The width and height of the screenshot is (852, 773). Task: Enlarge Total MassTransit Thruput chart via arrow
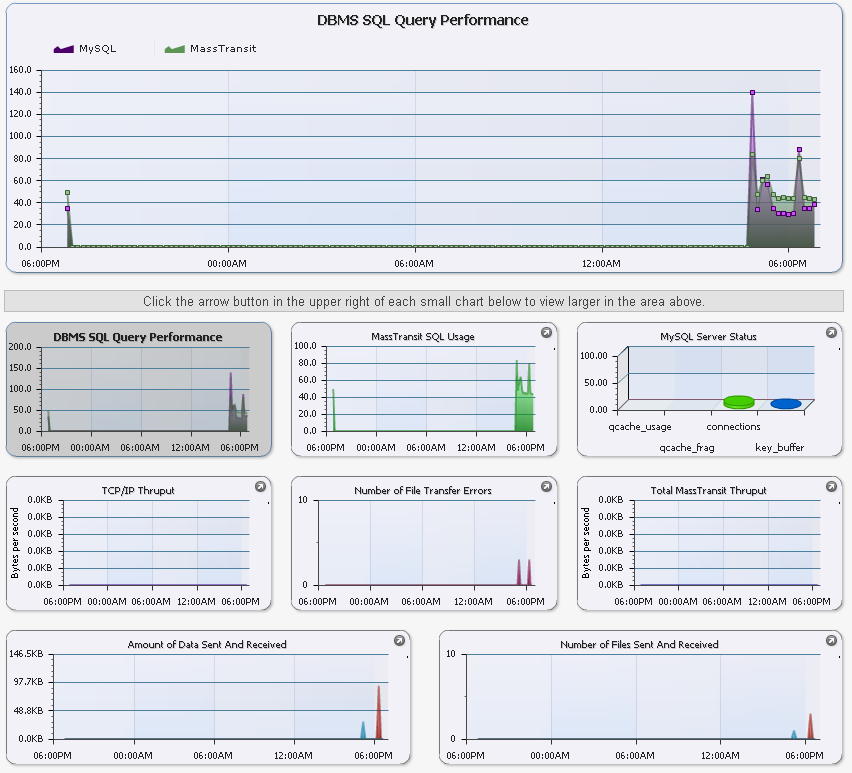(831, 486)
